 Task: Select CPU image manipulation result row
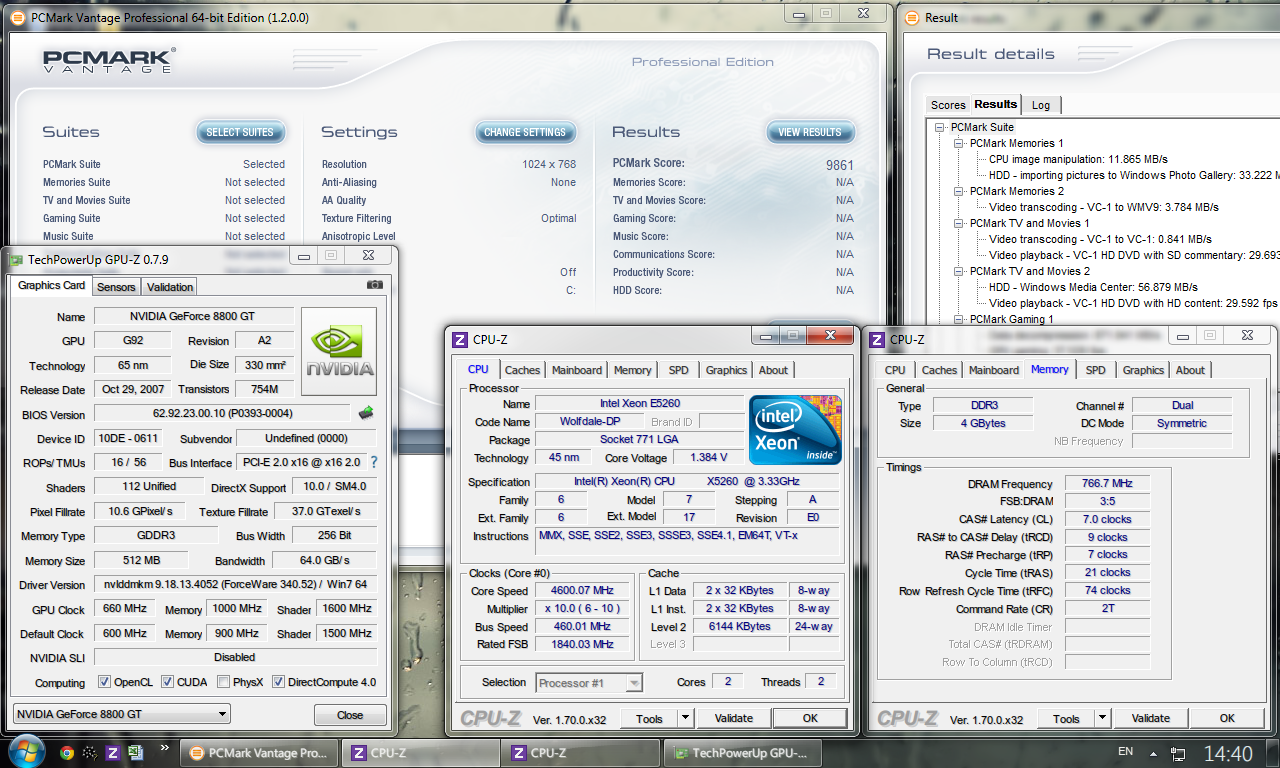tap(1078, 159)
